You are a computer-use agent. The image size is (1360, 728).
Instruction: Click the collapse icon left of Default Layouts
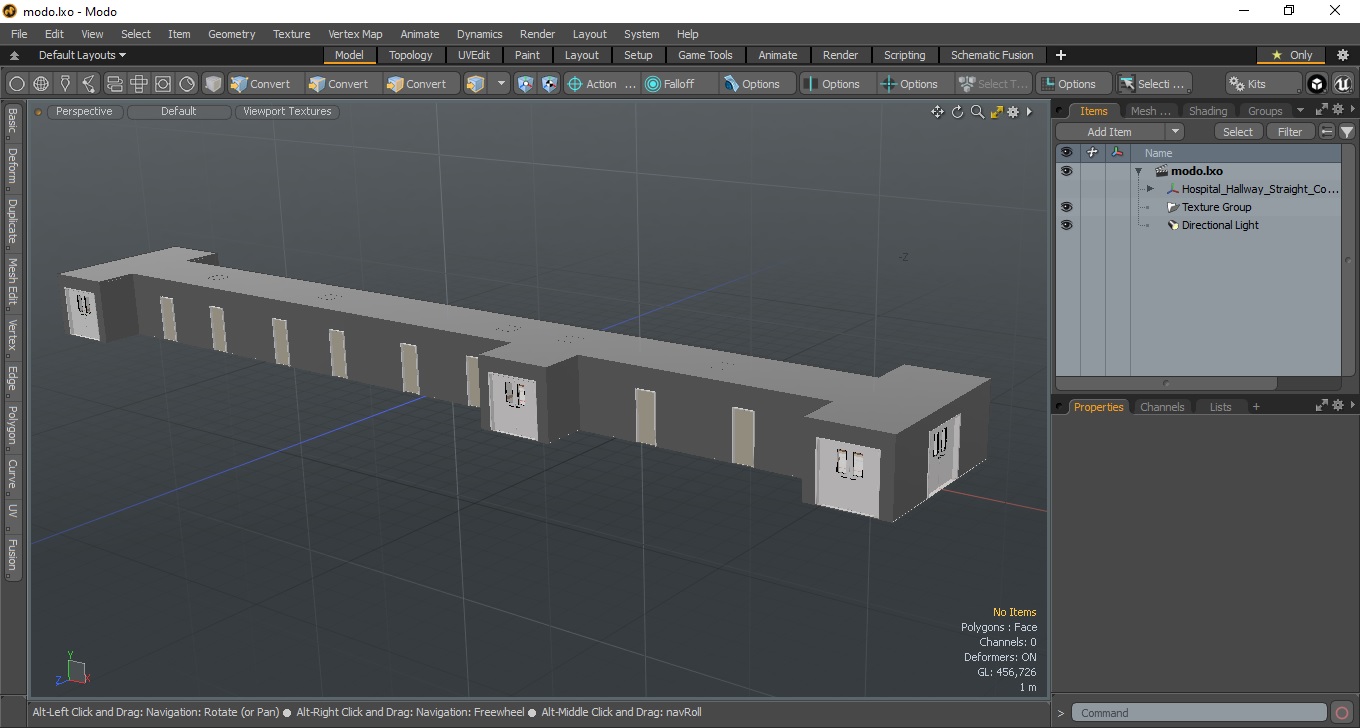click(x=15, y=56)
